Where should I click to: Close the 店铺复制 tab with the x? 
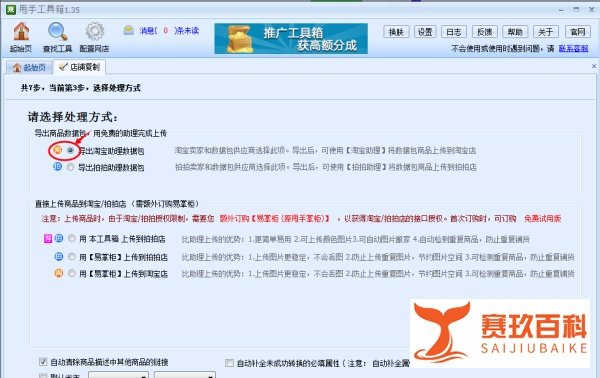click(x=594, y=66)
